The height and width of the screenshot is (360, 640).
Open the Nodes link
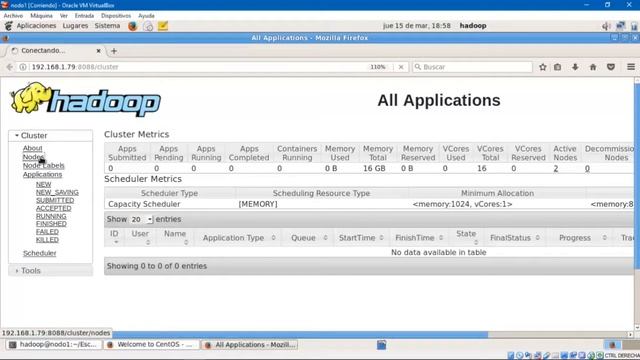[x=33, y=157]
